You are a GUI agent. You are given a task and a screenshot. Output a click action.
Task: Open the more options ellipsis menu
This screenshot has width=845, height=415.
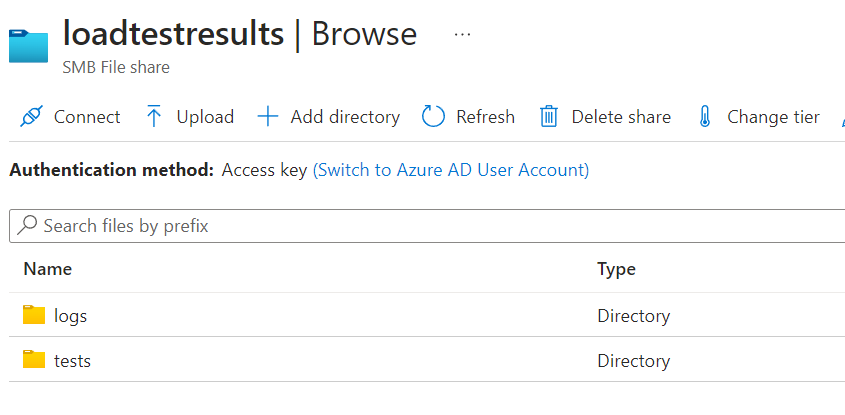(x=462, y=34)
